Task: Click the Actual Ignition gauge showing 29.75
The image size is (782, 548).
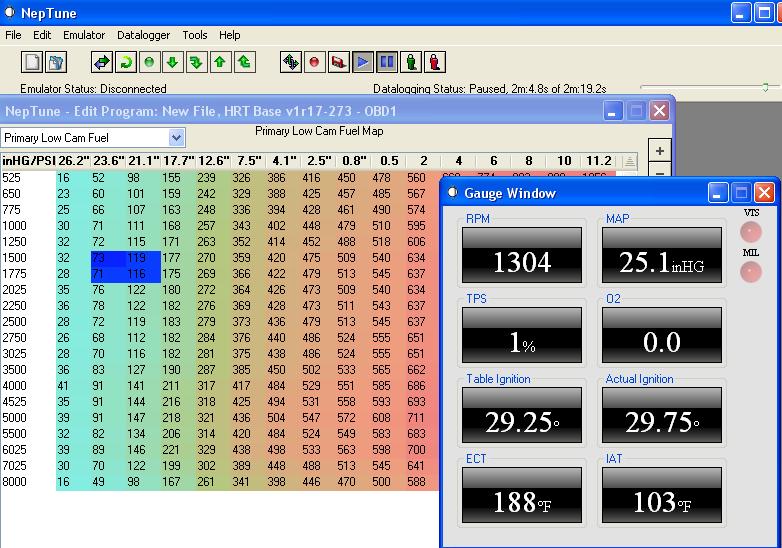Action: [662, 415]
